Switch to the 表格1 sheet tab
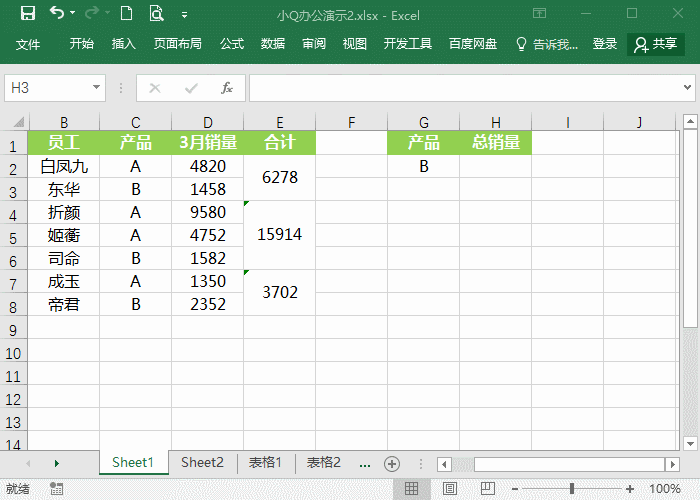 pyautogui.click(x=265, y=462)
